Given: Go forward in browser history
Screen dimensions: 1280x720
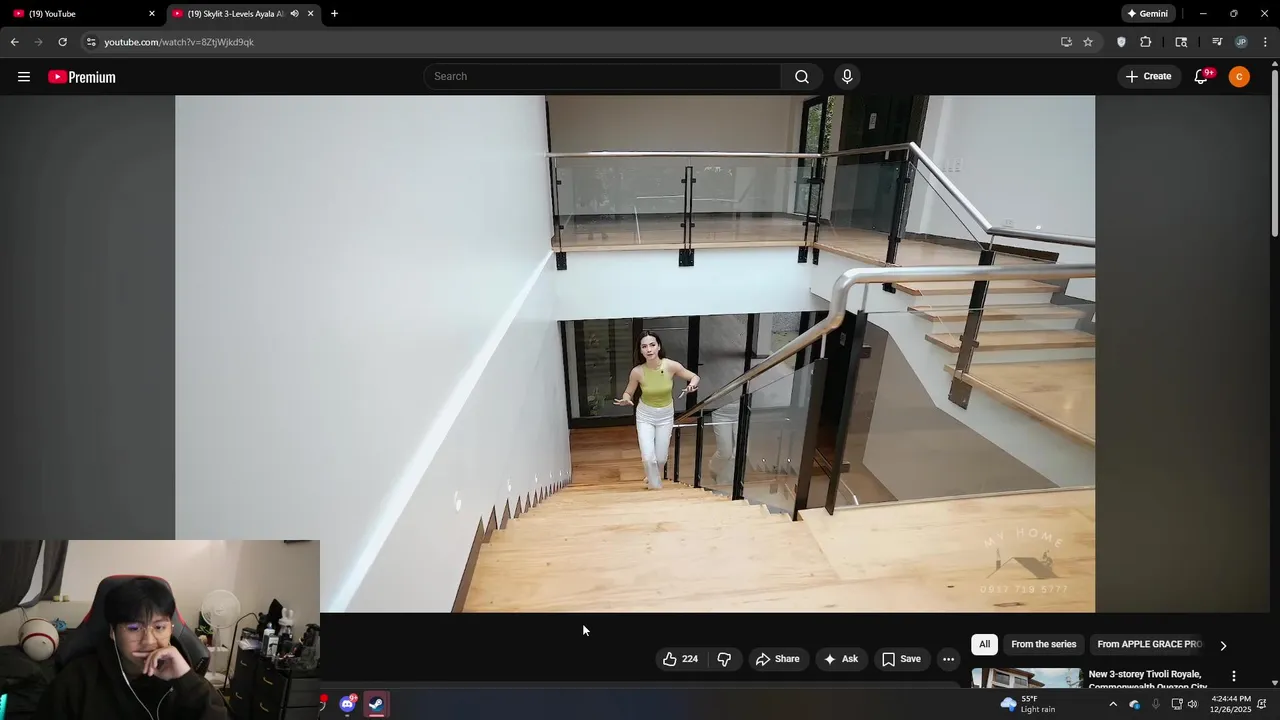Looking at the screenshot, I should tap(38, 42).
